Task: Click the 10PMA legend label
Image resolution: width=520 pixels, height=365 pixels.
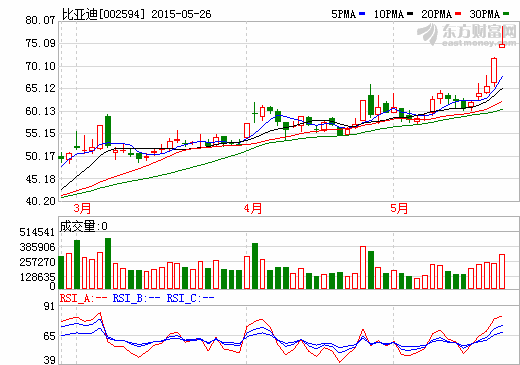Action: click(x=389, y=14)
